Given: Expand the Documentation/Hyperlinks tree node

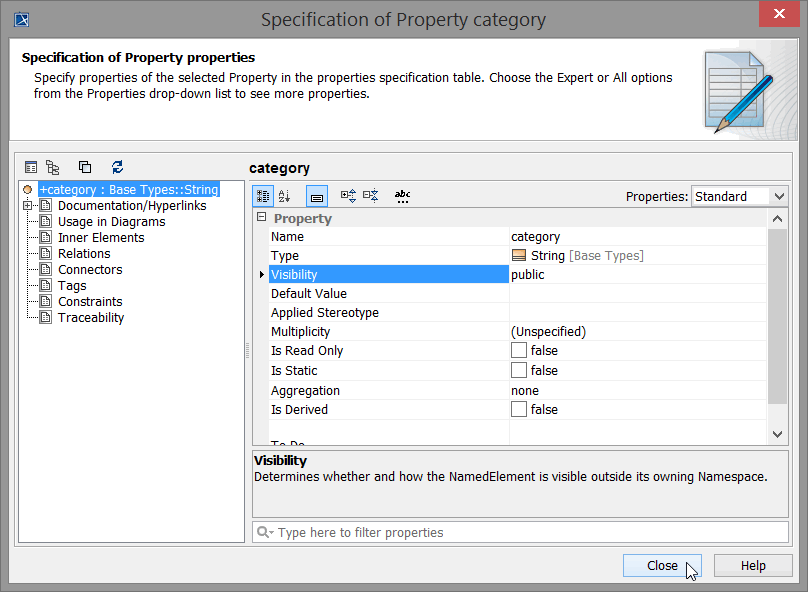Looking at the screenshot, I should [27, 206].
